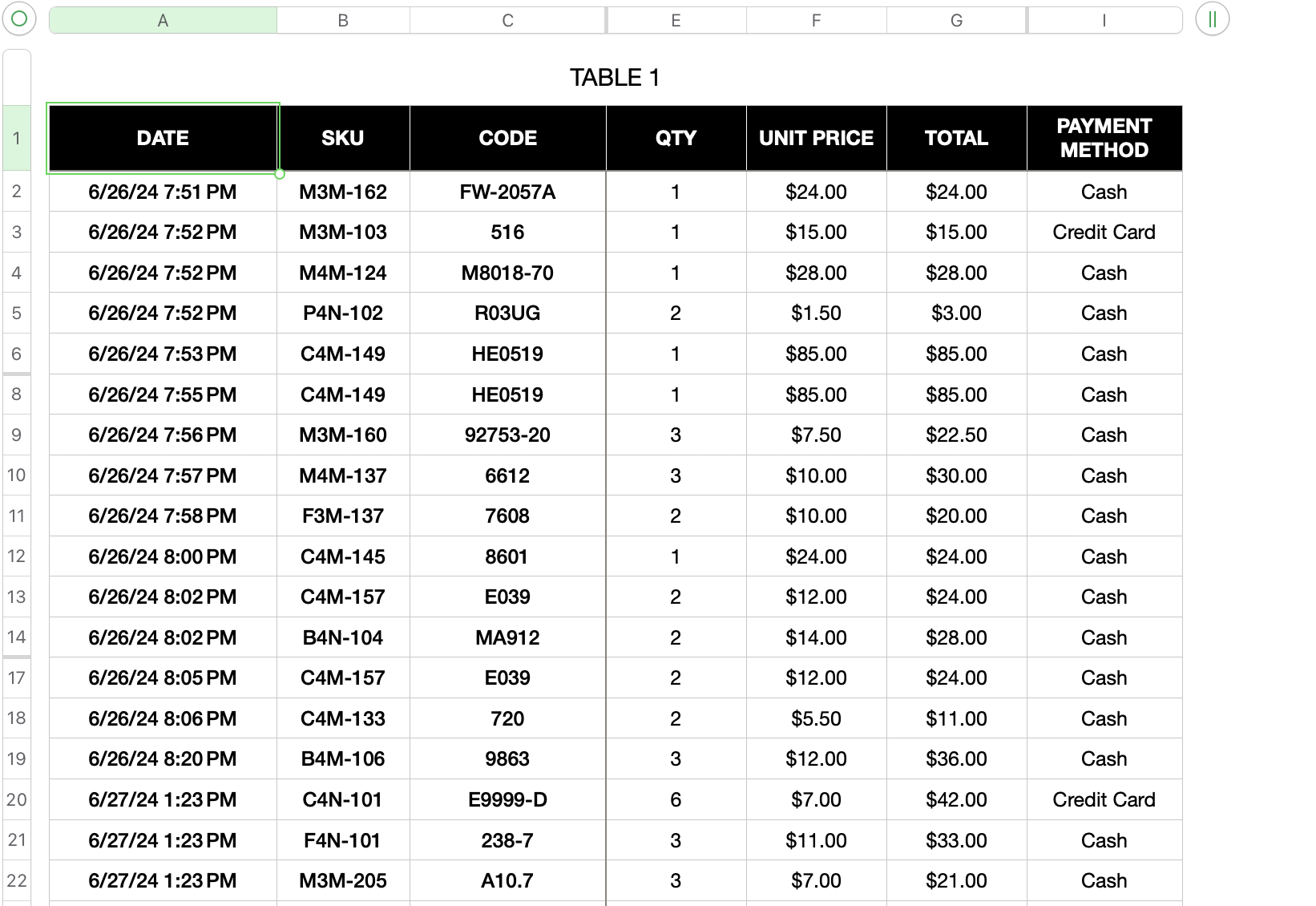
Task: Select column C header
Action: pos(507,21)
